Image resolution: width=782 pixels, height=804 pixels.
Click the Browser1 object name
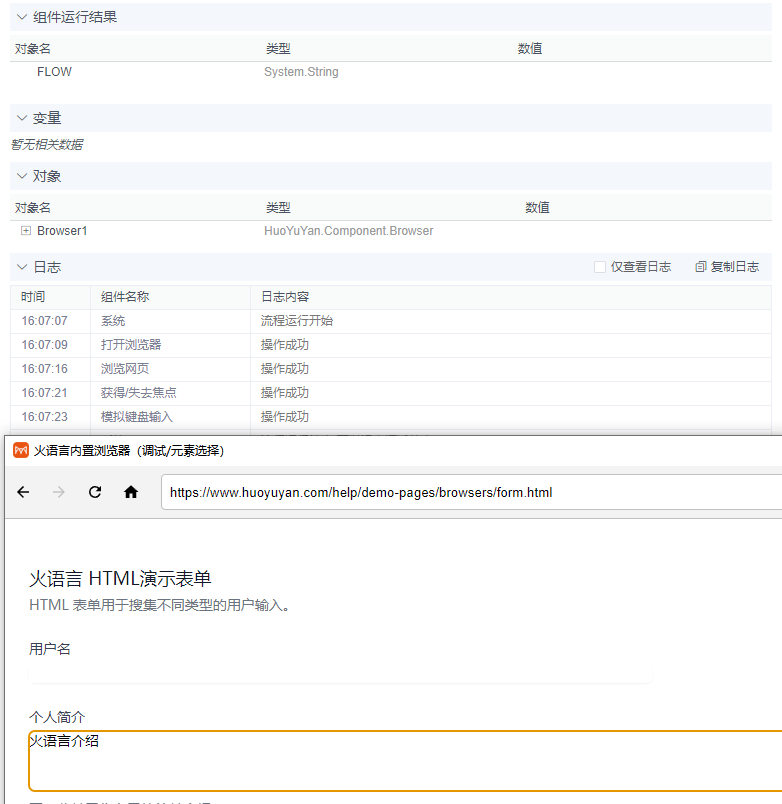[62, 231]
